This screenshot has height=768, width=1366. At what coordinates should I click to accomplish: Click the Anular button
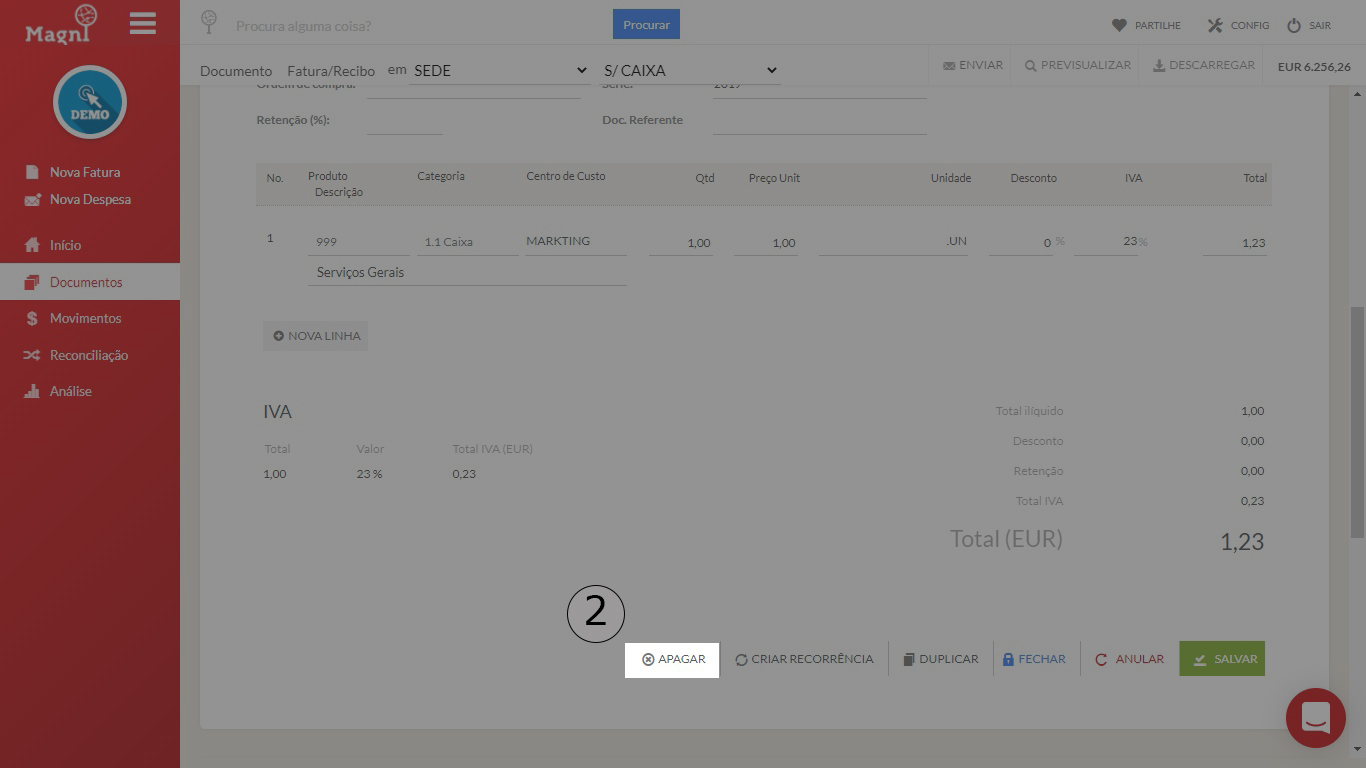(x=1130, y=660)
